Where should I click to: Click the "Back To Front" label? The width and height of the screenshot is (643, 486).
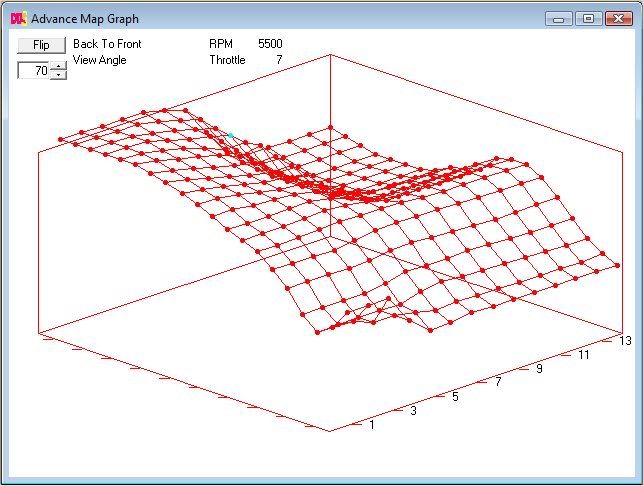point(107,44)
